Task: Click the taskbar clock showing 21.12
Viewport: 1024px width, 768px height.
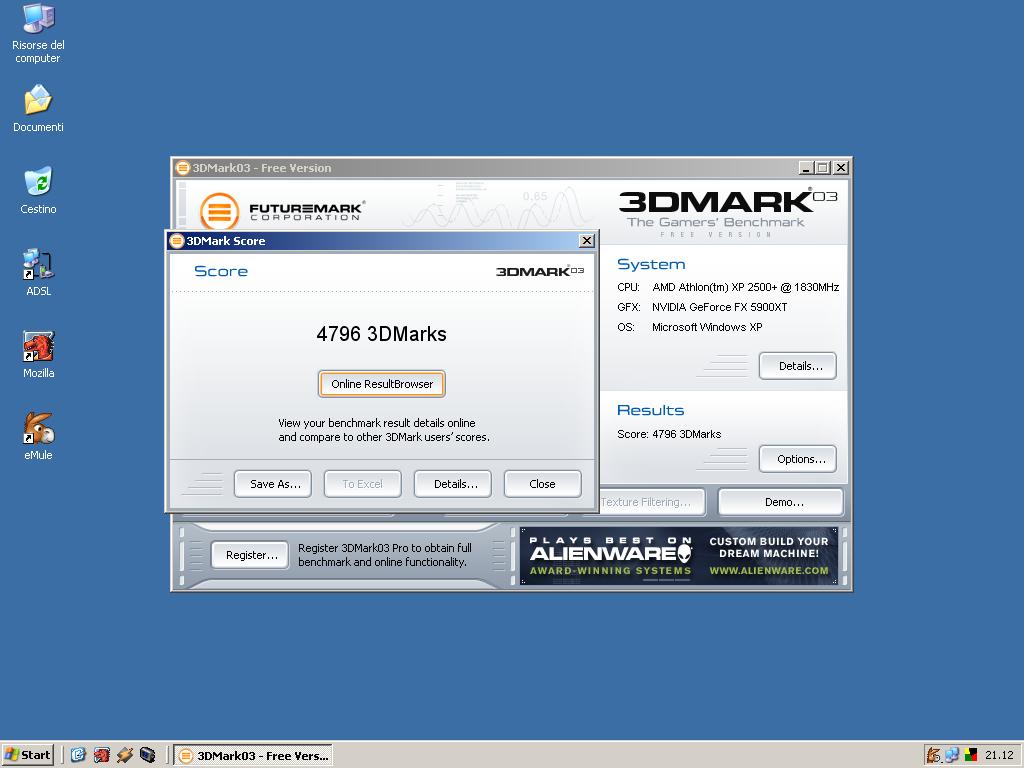Action: (x=999, y=755)
